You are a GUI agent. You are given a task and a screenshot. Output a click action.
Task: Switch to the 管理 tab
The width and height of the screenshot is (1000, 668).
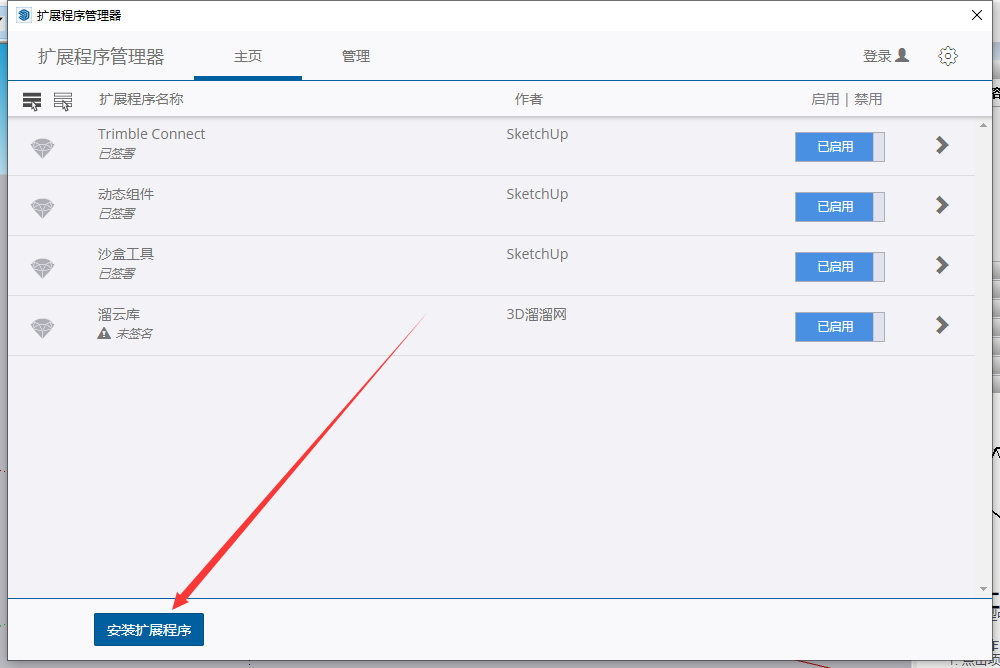355,56
